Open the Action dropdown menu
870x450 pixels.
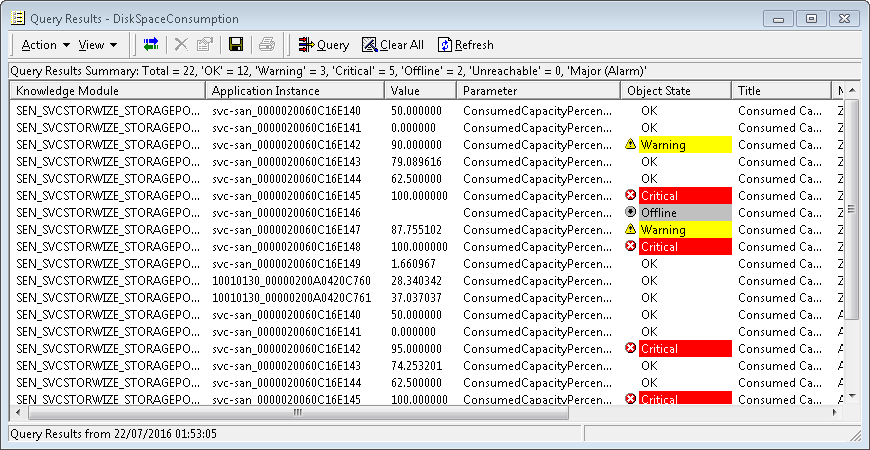coord(45,45)
